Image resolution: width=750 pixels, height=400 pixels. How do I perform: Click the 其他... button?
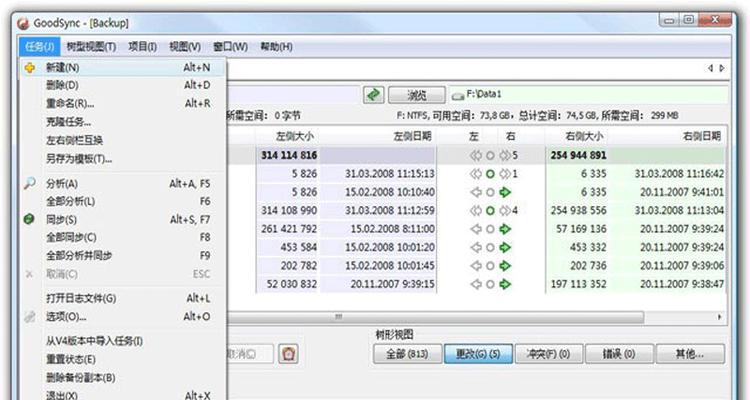tap(690, 354)
